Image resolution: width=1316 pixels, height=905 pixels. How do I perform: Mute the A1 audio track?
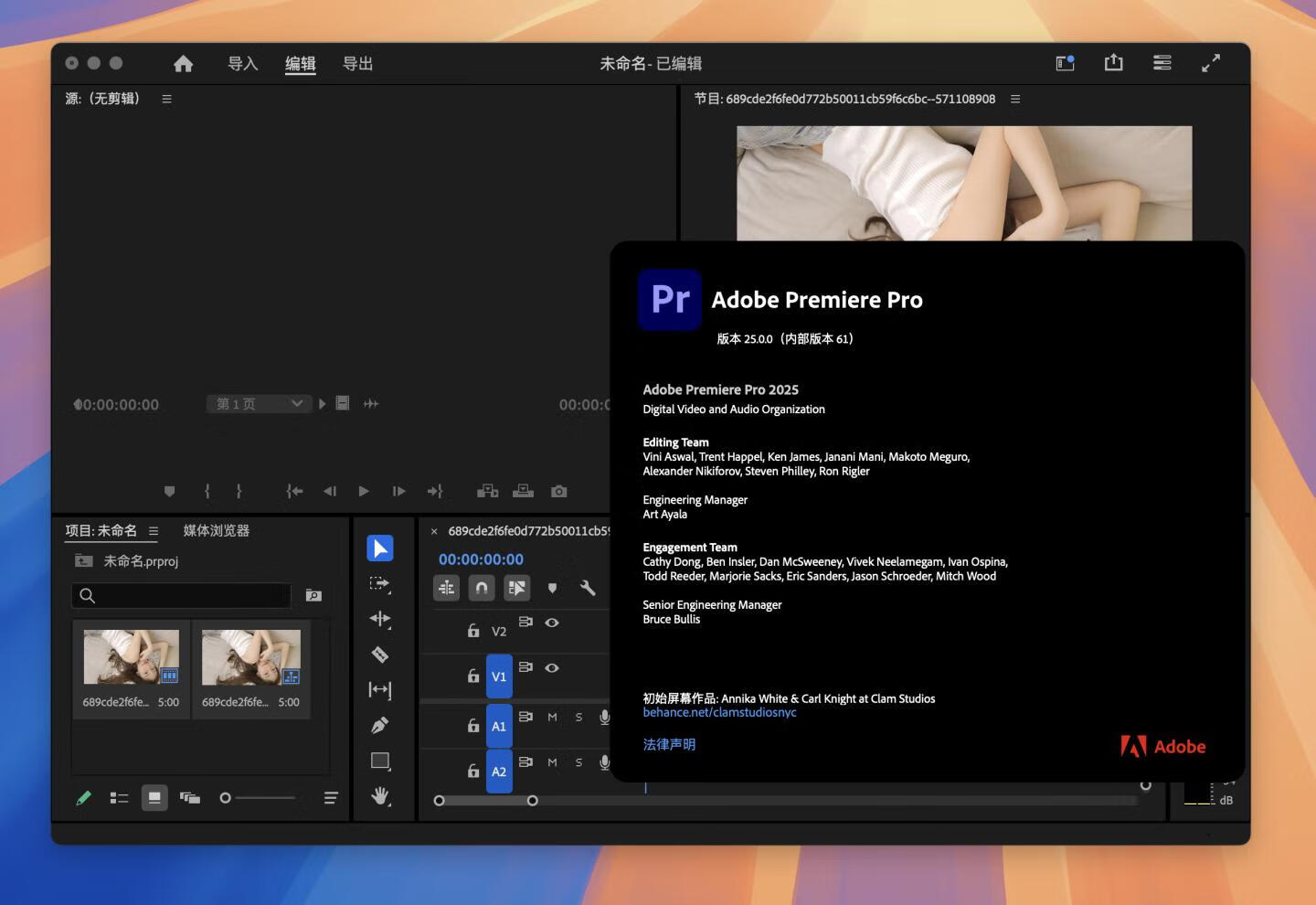tap(552, 717)
